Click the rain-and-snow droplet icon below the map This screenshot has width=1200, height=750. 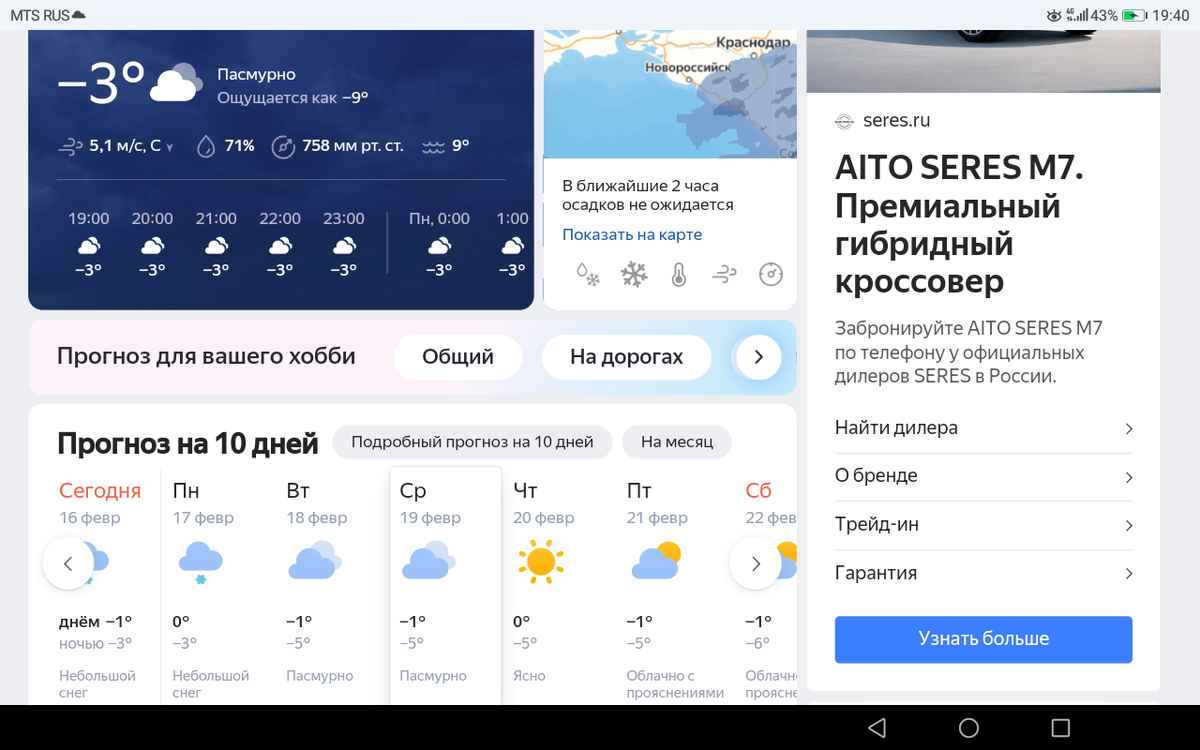point(587,273)
